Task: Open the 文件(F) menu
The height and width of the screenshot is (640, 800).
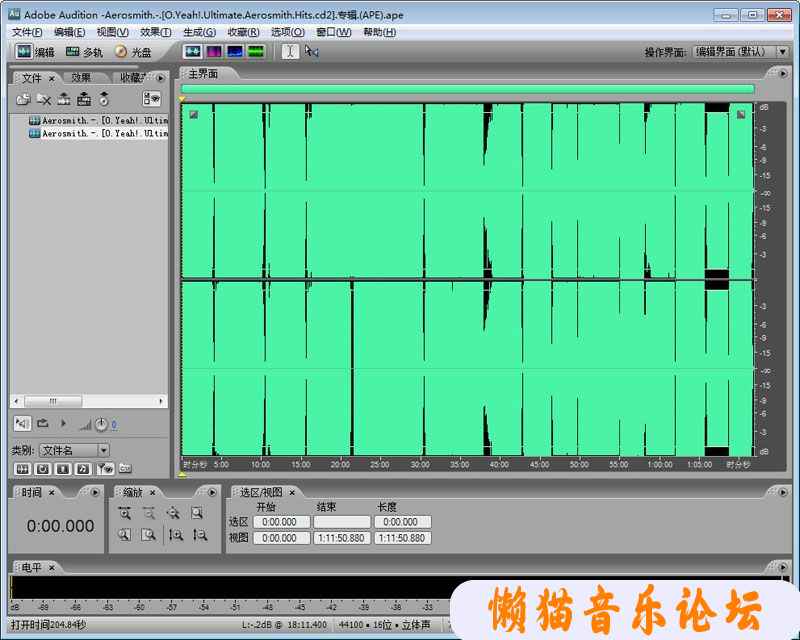Action: (27, 32)
